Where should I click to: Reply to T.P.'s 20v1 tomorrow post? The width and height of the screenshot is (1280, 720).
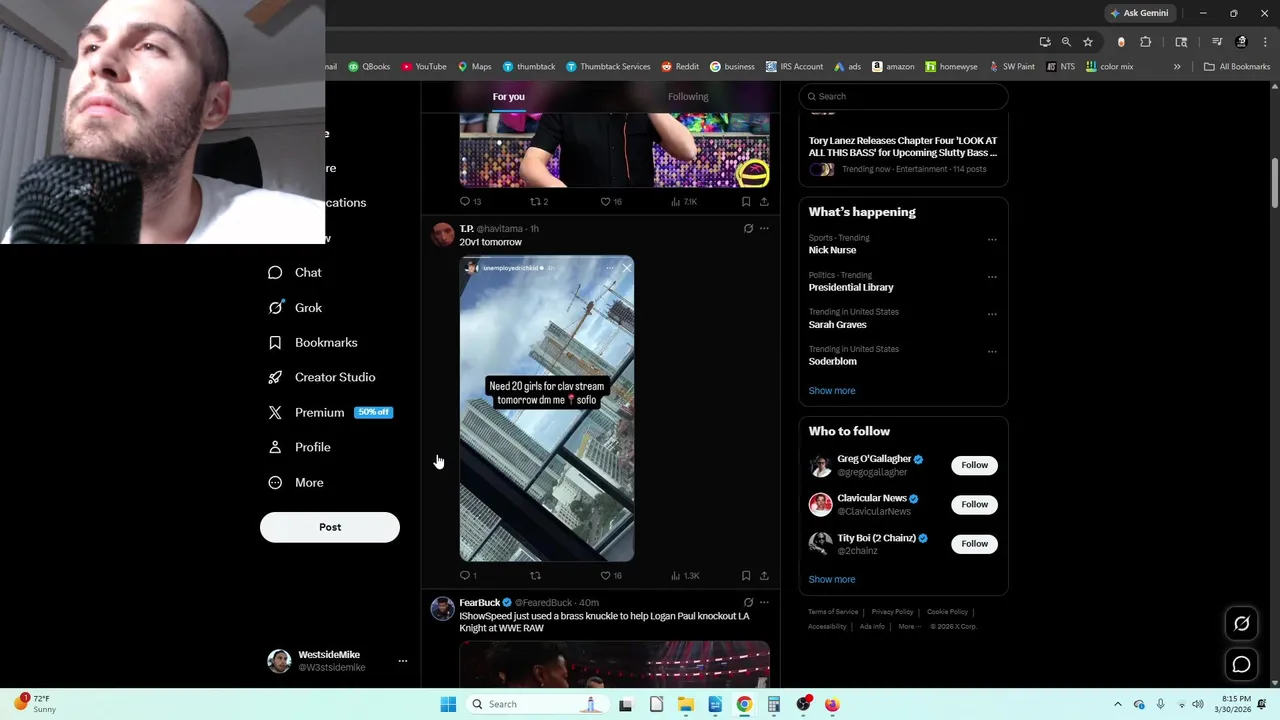pyautogui.click(x=467, y=575)
